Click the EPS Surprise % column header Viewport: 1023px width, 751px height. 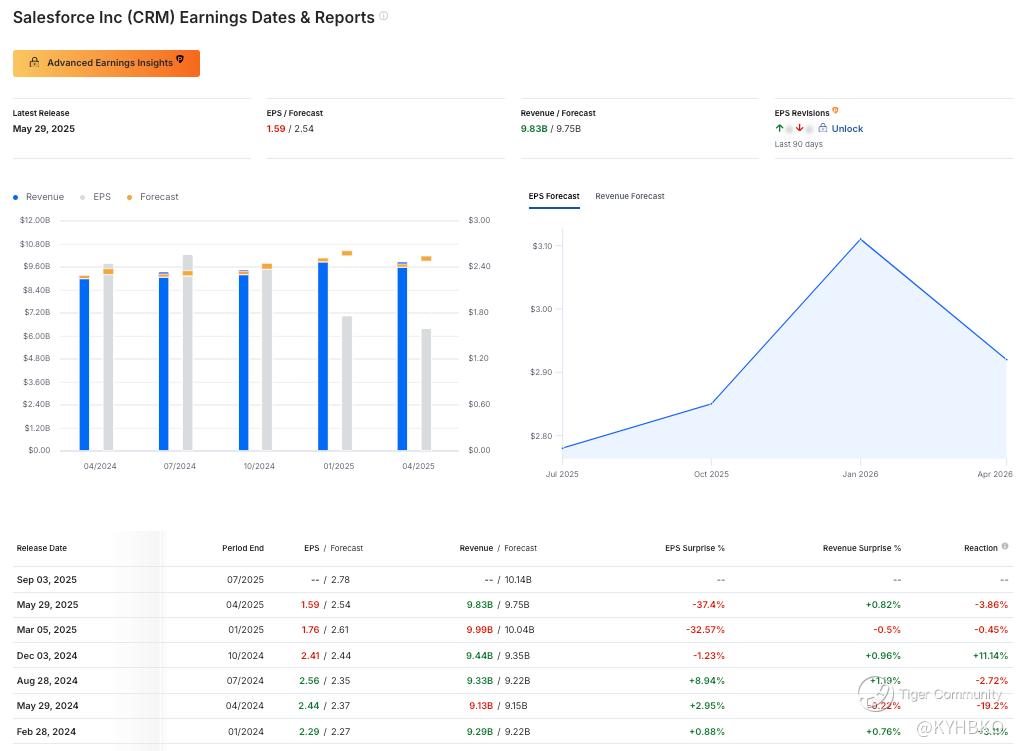tap(694, 548)
